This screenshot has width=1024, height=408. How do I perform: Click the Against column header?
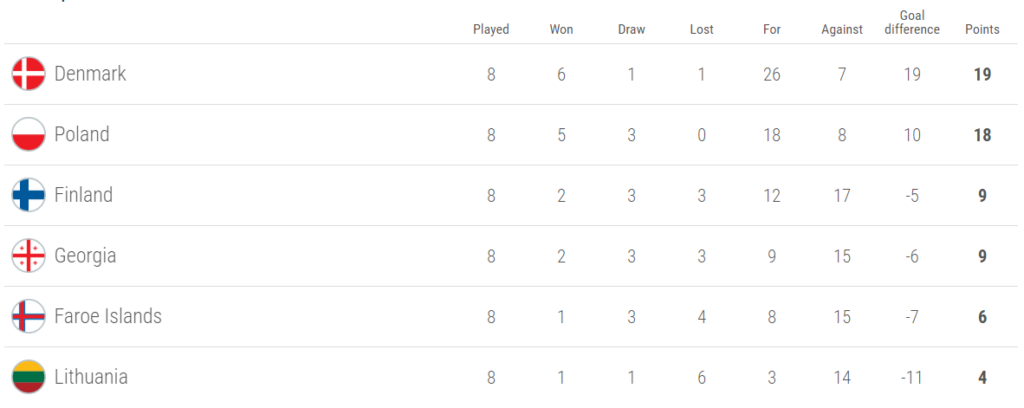[842, 30]
